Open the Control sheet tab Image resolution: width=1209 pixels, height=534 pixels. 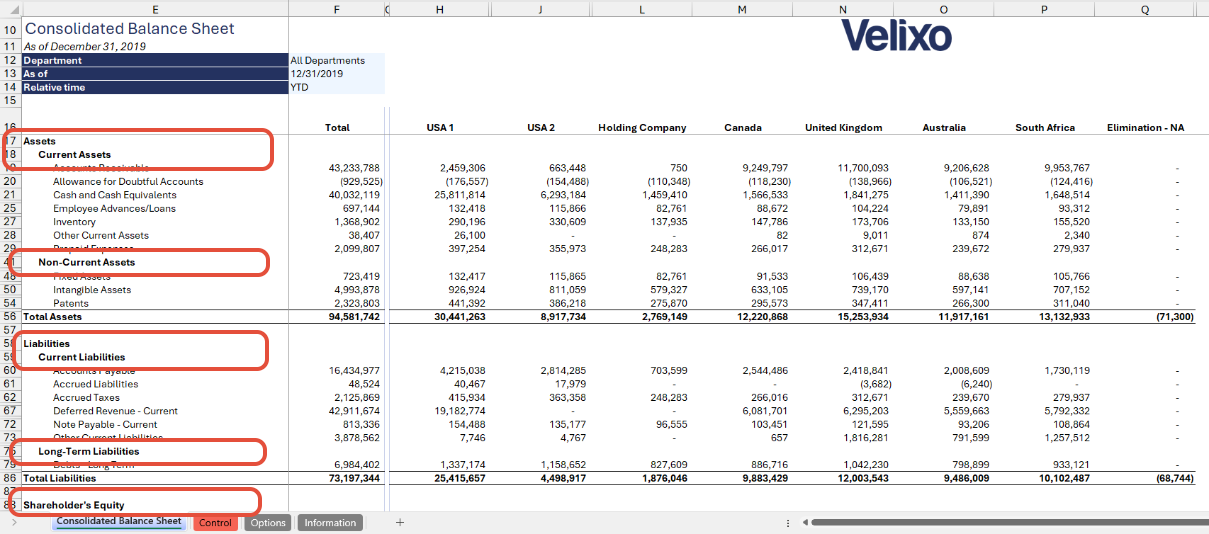[x=215, y=523]
